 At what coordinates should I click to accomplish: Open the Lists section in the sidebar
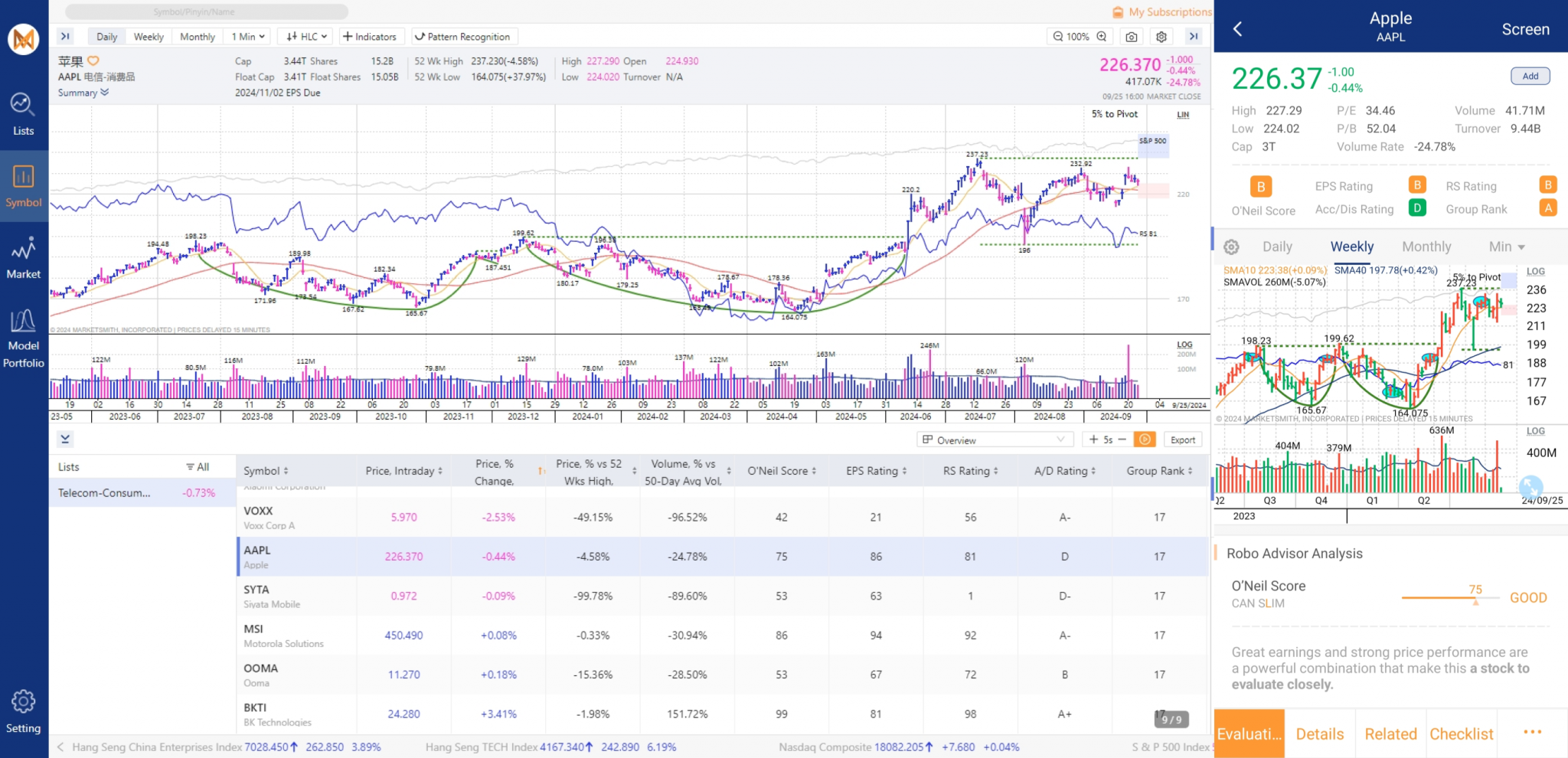23,114
